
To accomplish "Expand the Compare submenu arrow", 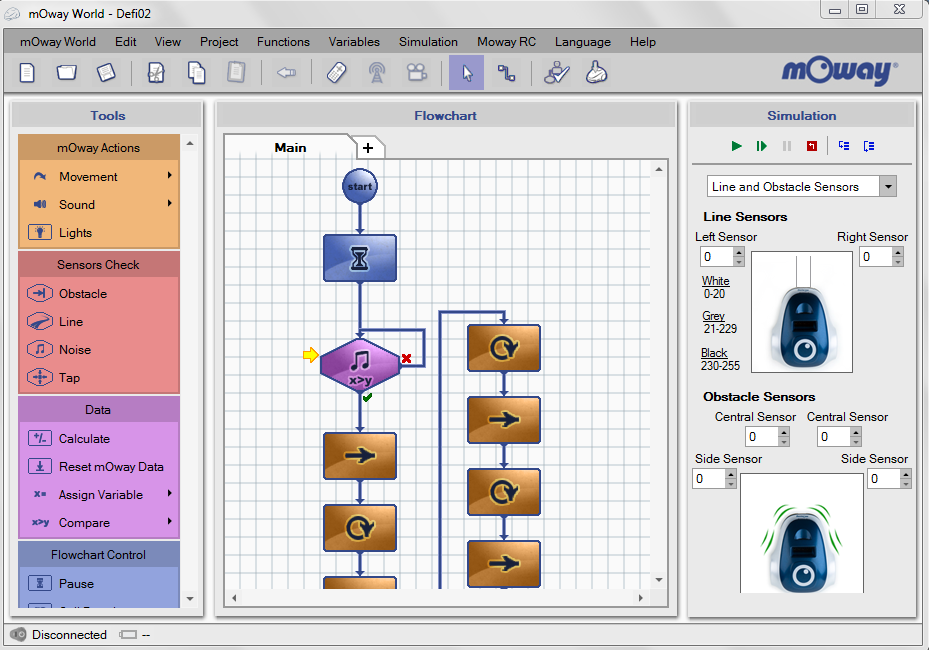I will click(169, 521).
